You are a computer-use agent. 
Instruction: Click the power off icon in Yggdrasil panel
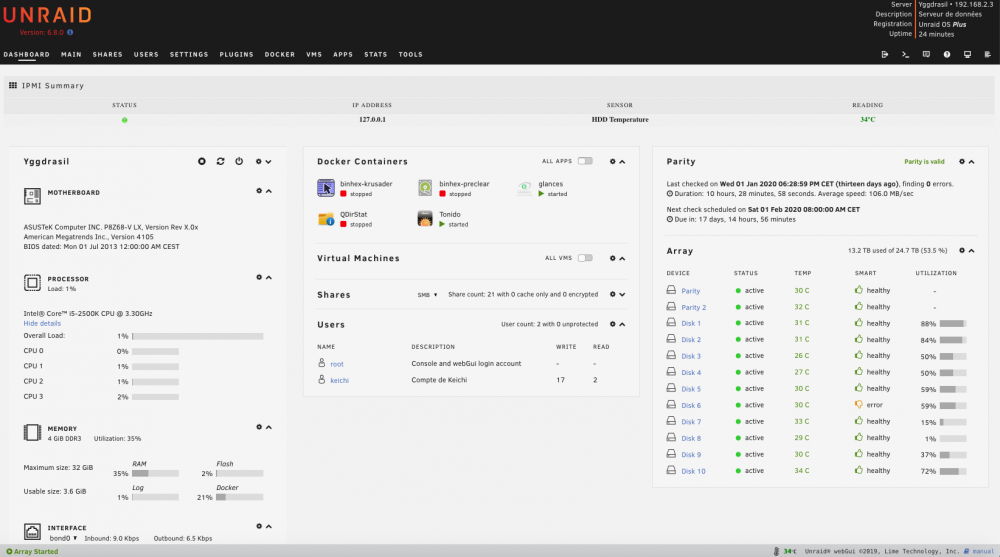[239, 161]
